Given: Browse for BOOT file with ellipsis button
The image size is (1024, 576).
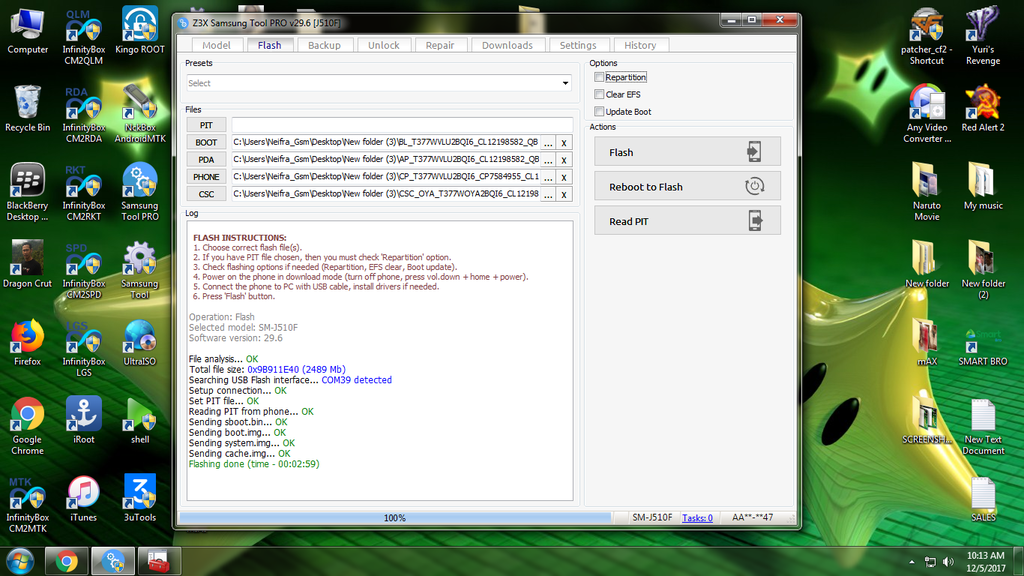Looking at the screenshot, I should click(548, 142).
